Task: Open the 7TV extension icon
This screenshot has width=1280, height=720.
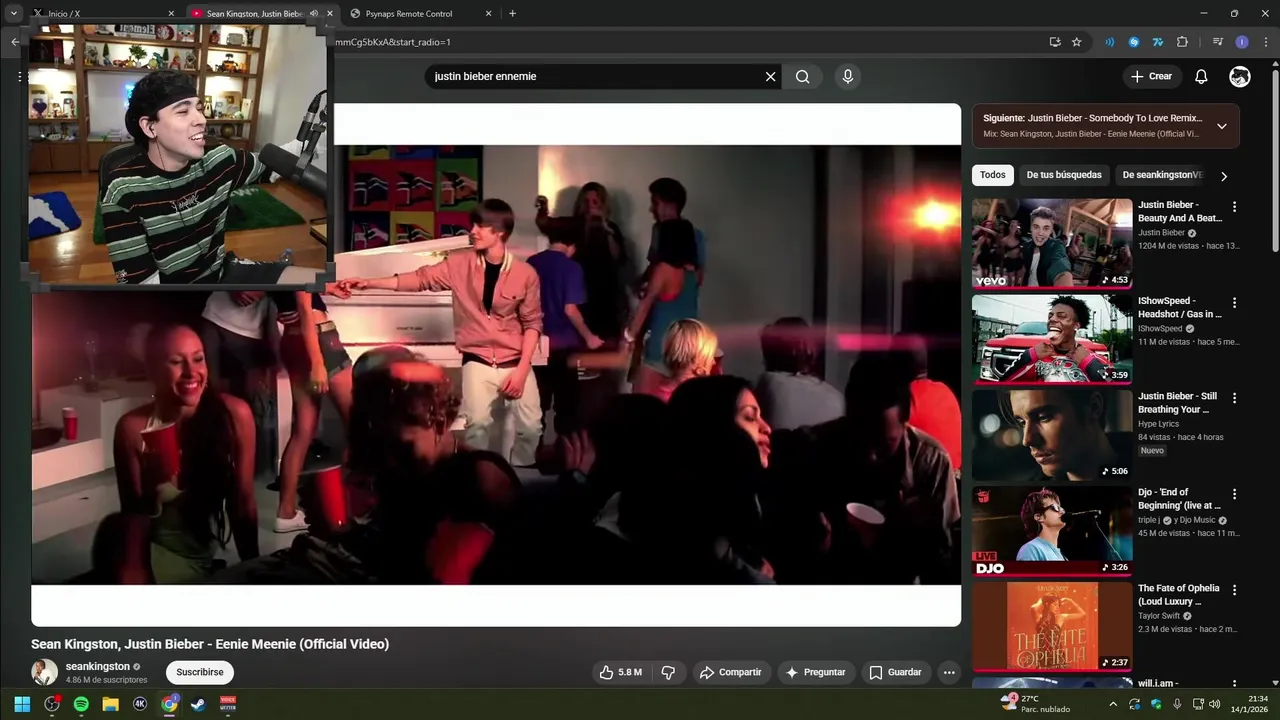Action: (x=1157, y=42)
